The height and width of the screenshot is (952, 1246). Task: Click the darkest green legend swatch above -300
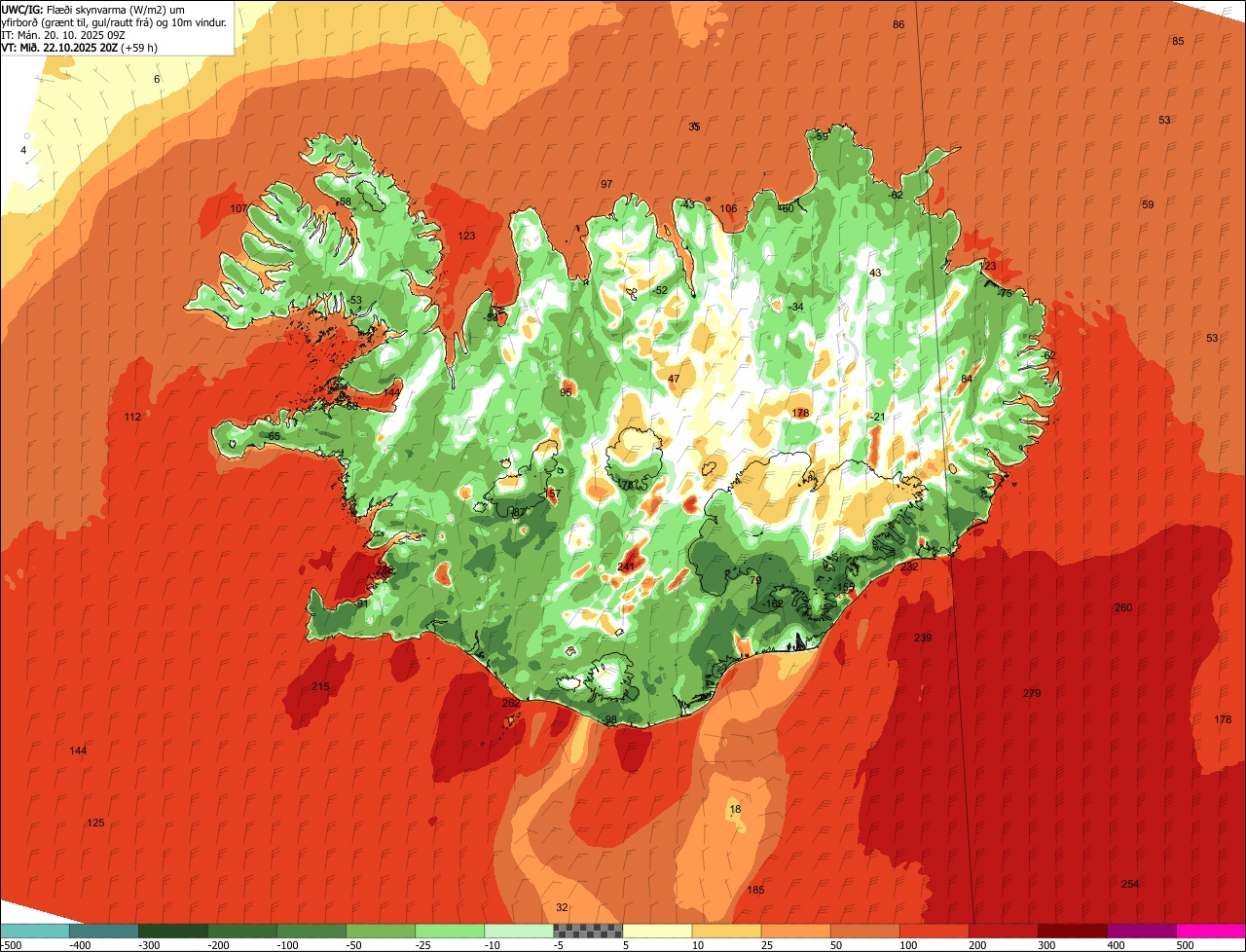coord(172,931)
